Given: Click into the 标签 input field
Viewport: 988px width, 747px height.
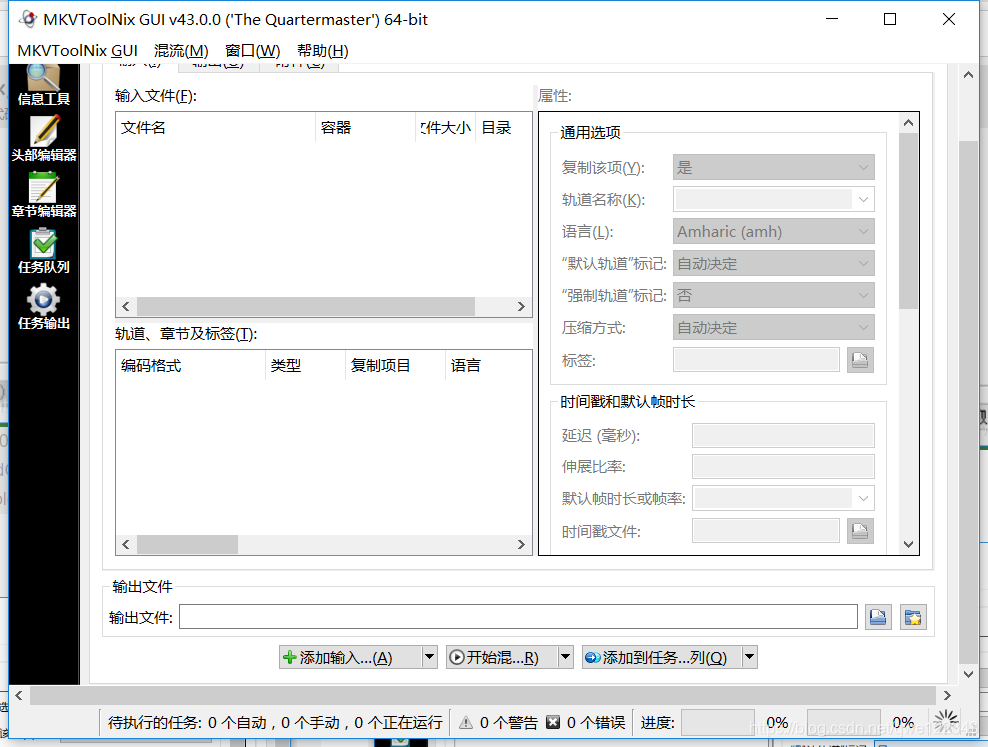Looking at the screenshot, I should 756,360.
